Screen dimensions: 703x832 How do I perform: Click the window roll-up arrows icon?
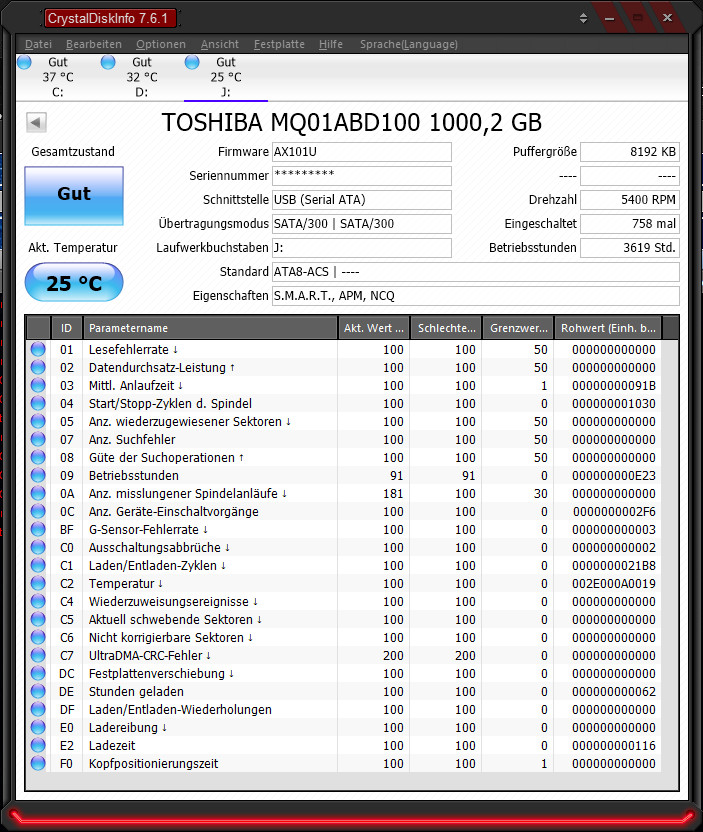[x=584, y=18]
